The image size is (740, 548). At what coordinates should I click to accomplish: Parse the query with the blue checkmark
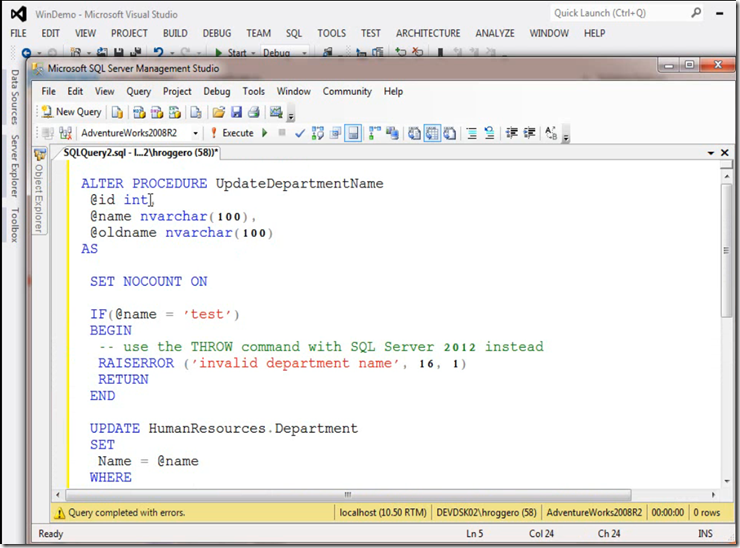(299, 134)
